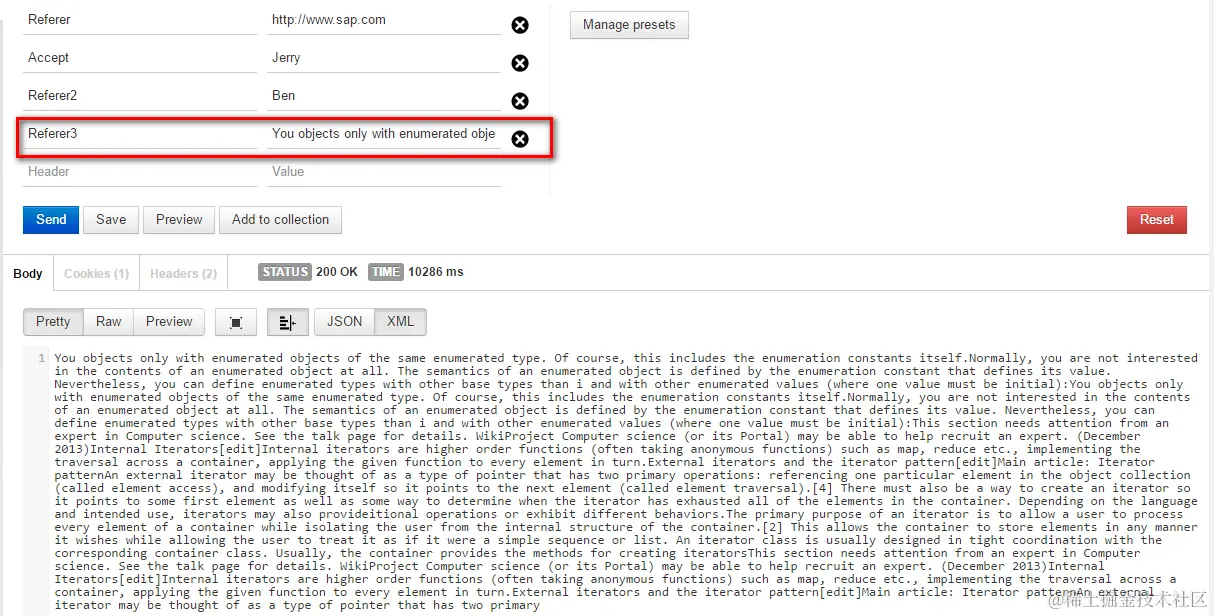Select Preview response view

pos(169,322)
